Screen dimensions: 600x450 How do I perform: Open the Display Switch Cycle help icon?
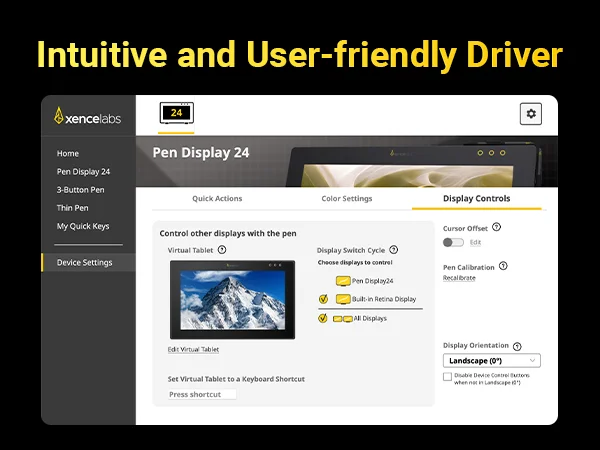coord(393,250)
